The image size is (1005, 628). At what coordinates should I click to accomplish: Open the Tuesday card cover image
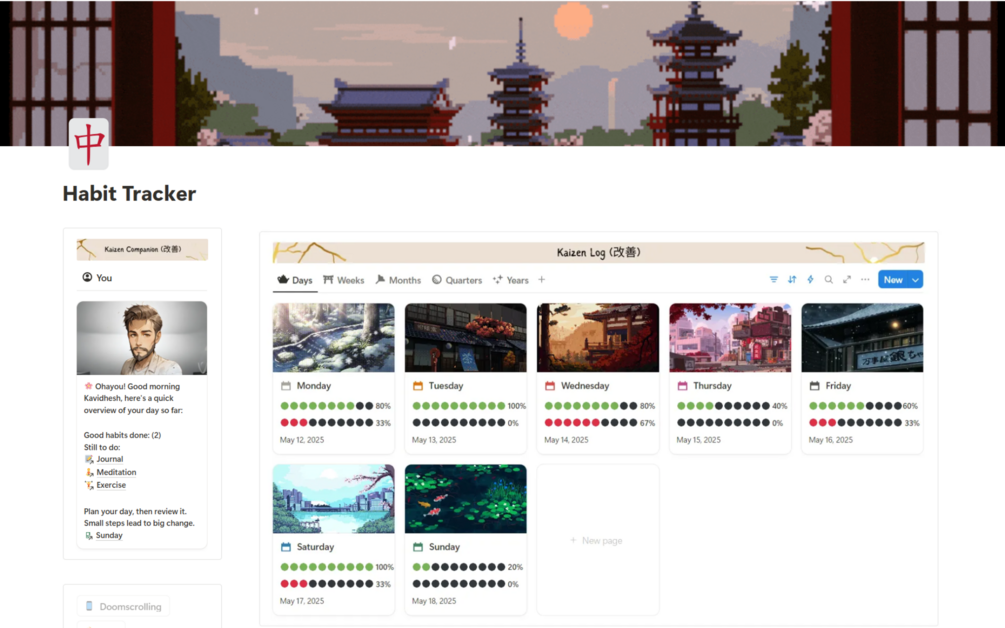[465, 338]
